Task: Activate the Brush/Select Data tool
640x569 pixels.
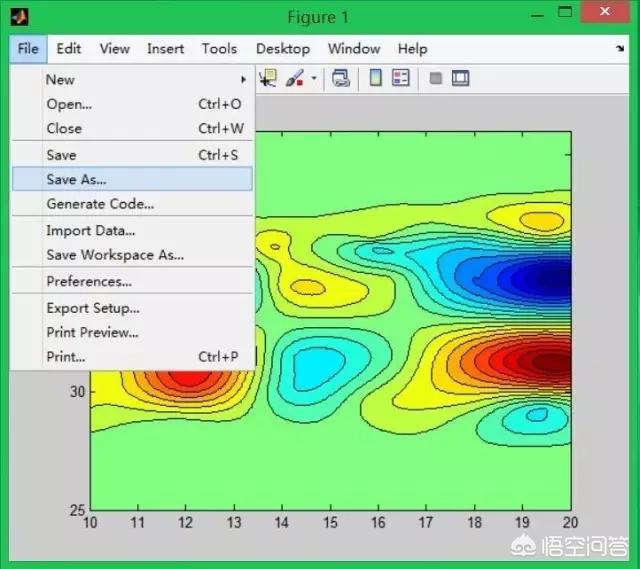Action: (x=295, y=78)
